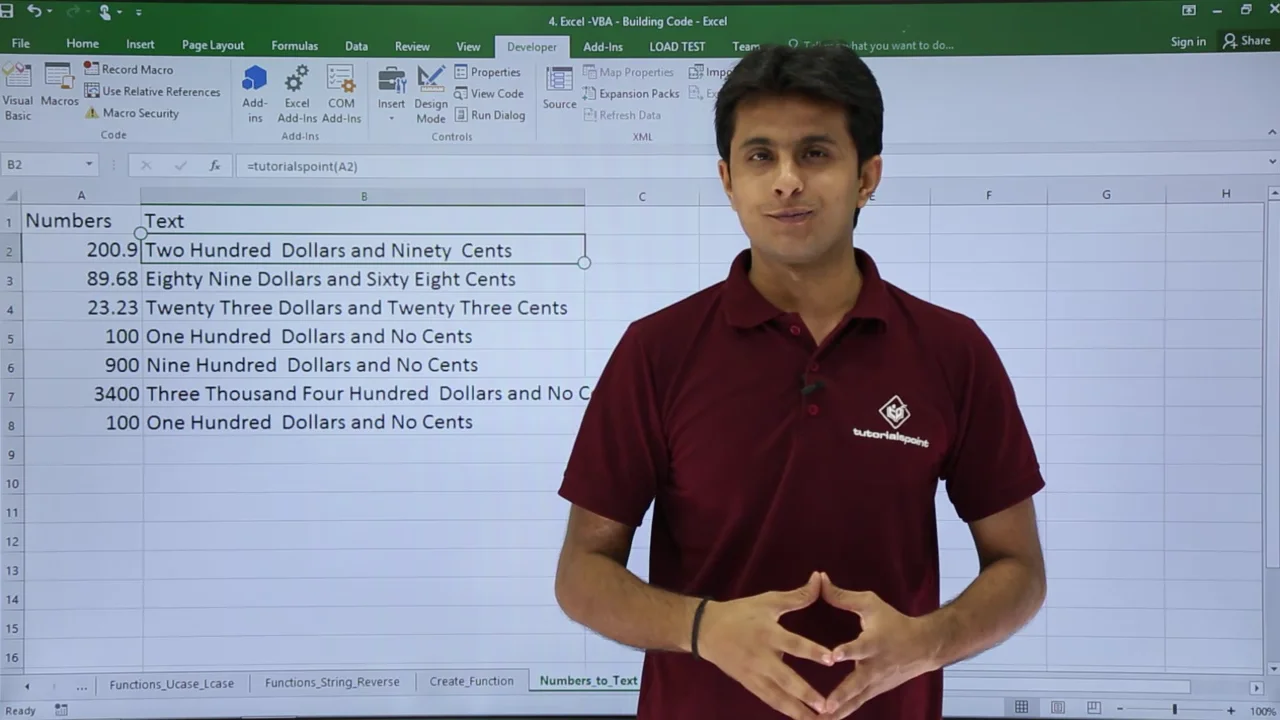Open the Visual Basic editor

17,93
